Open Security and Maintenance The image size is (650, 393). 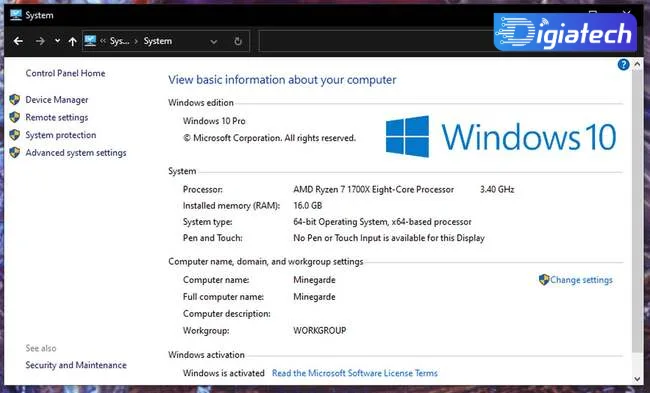pyautogui.click(x=76, y=365)
